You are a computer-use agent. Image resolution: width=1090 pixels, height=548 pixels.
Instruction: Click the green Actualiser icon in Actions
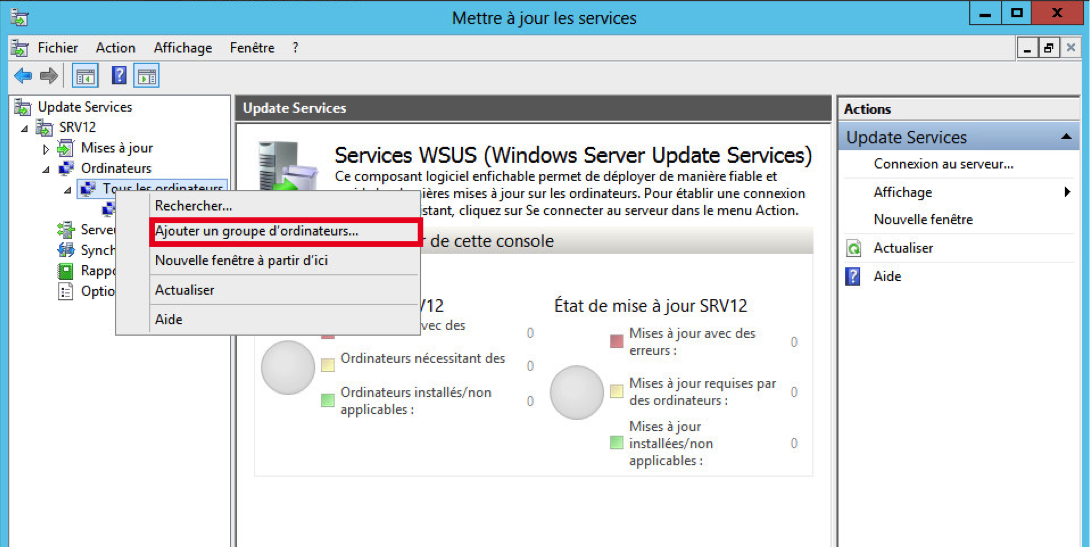[x=853, y=248]
